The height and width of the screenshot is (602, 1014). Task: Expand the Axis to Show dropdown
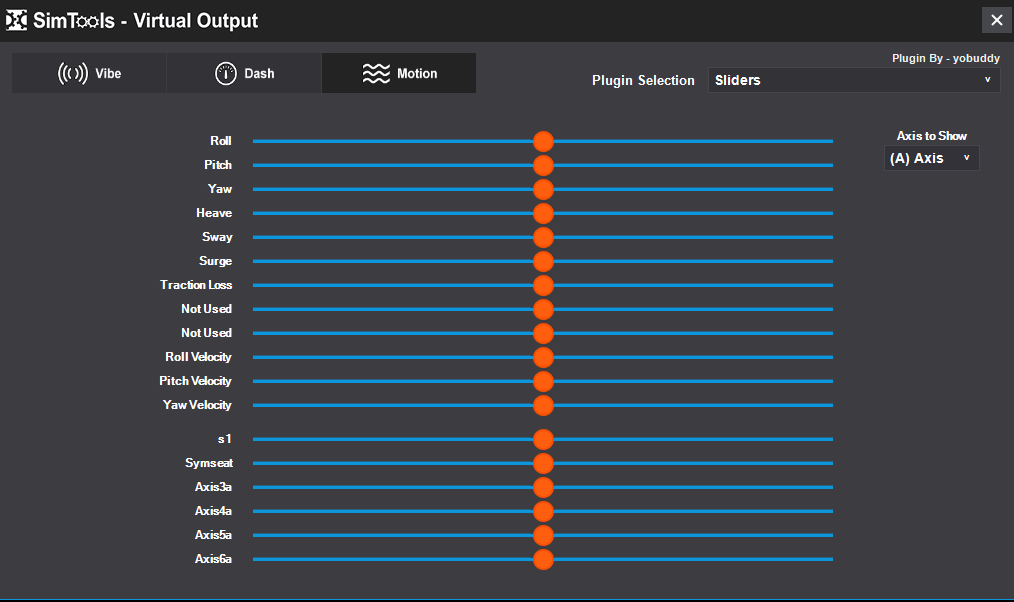(x=931, y=158)
